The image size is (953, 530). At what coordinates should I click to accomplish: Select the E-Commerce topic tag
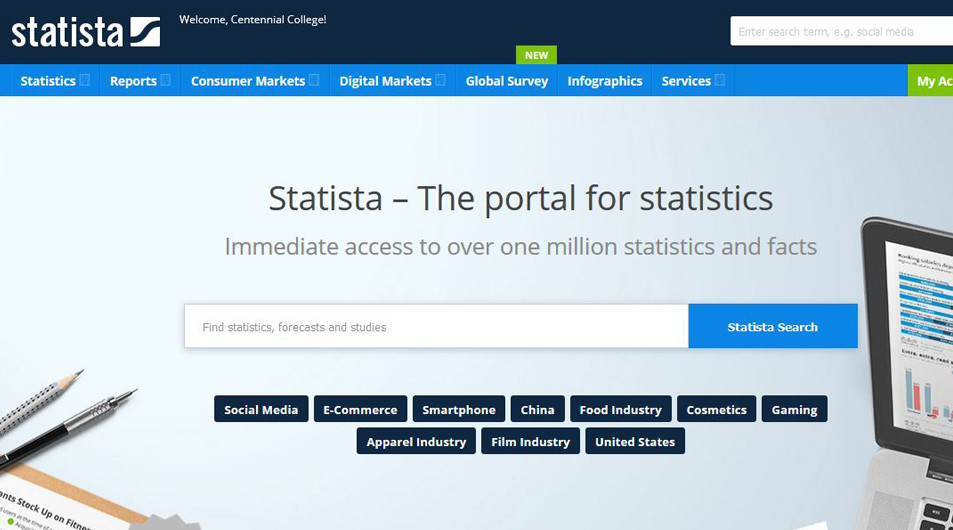pos(360,409)
